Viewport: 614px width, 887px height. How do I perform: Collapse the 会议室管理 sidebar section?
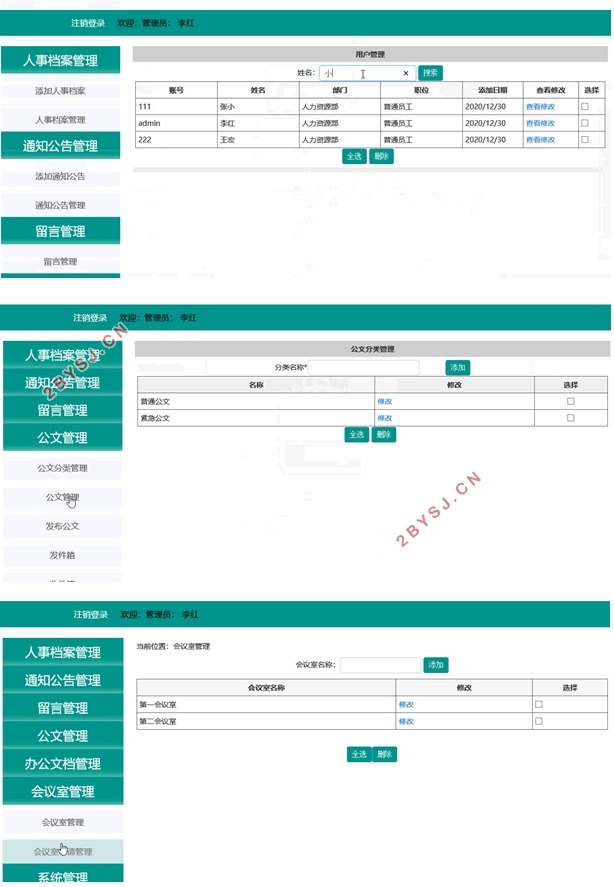pos(63,792)
